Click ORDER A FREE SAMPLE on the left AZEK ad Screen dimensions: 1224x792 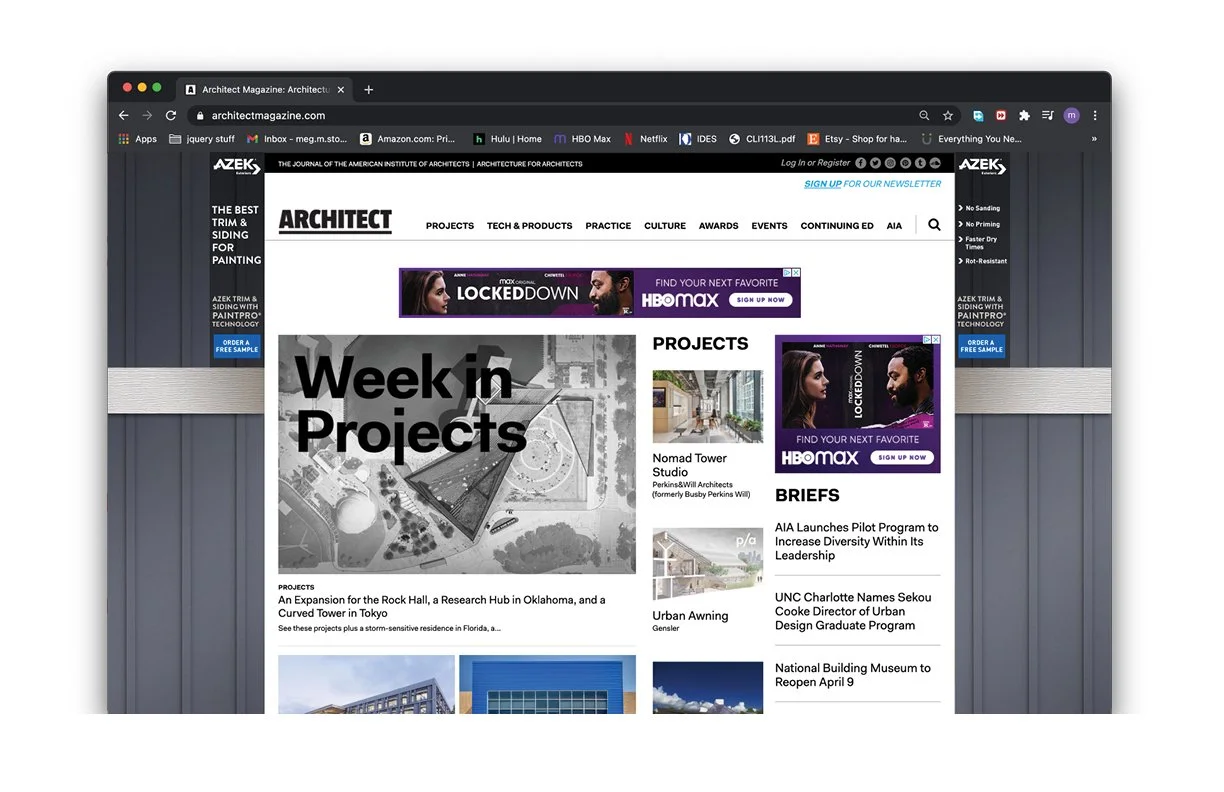click(236, 346)
